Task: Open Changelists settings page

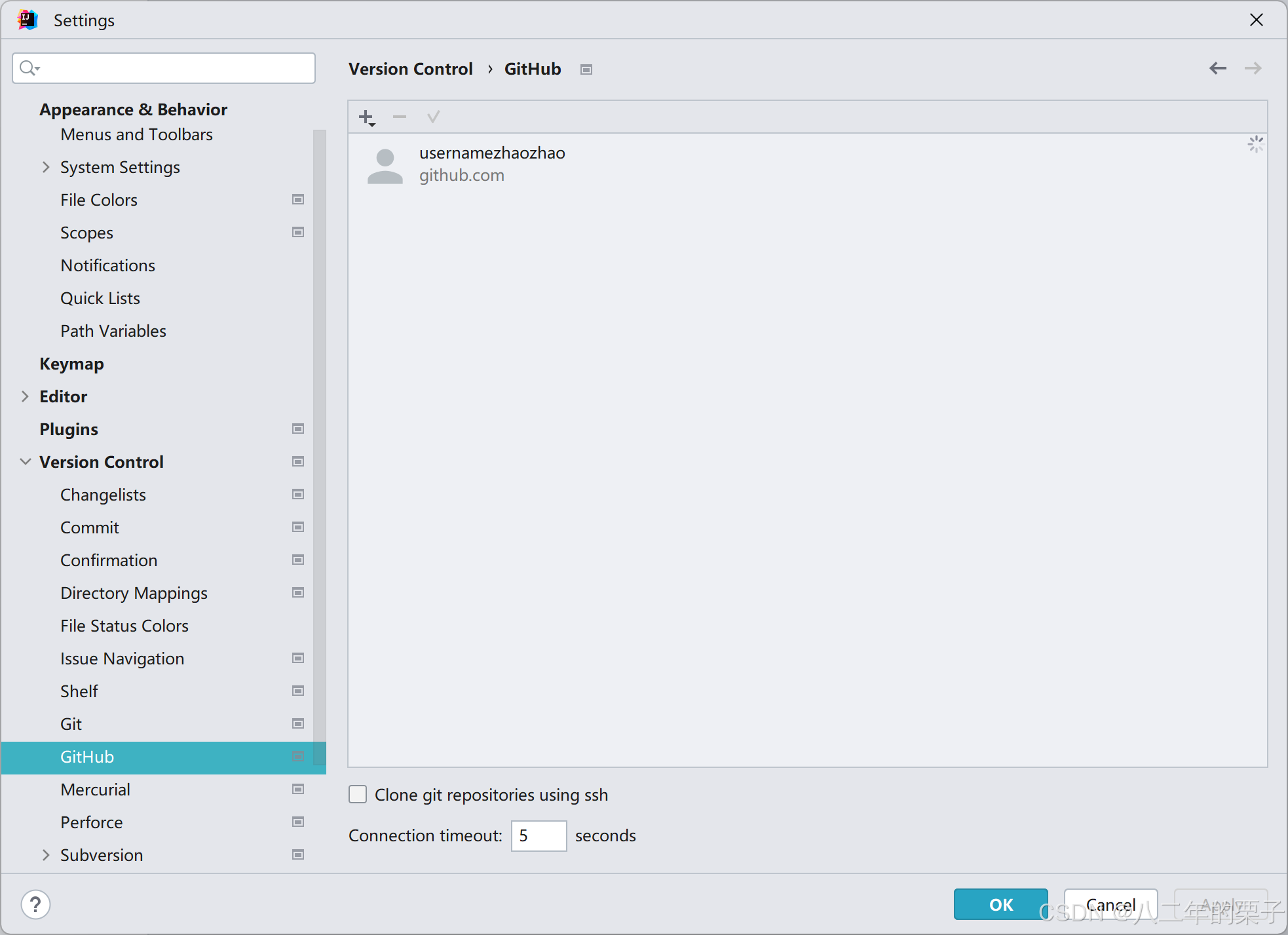Action: [103, 495]
